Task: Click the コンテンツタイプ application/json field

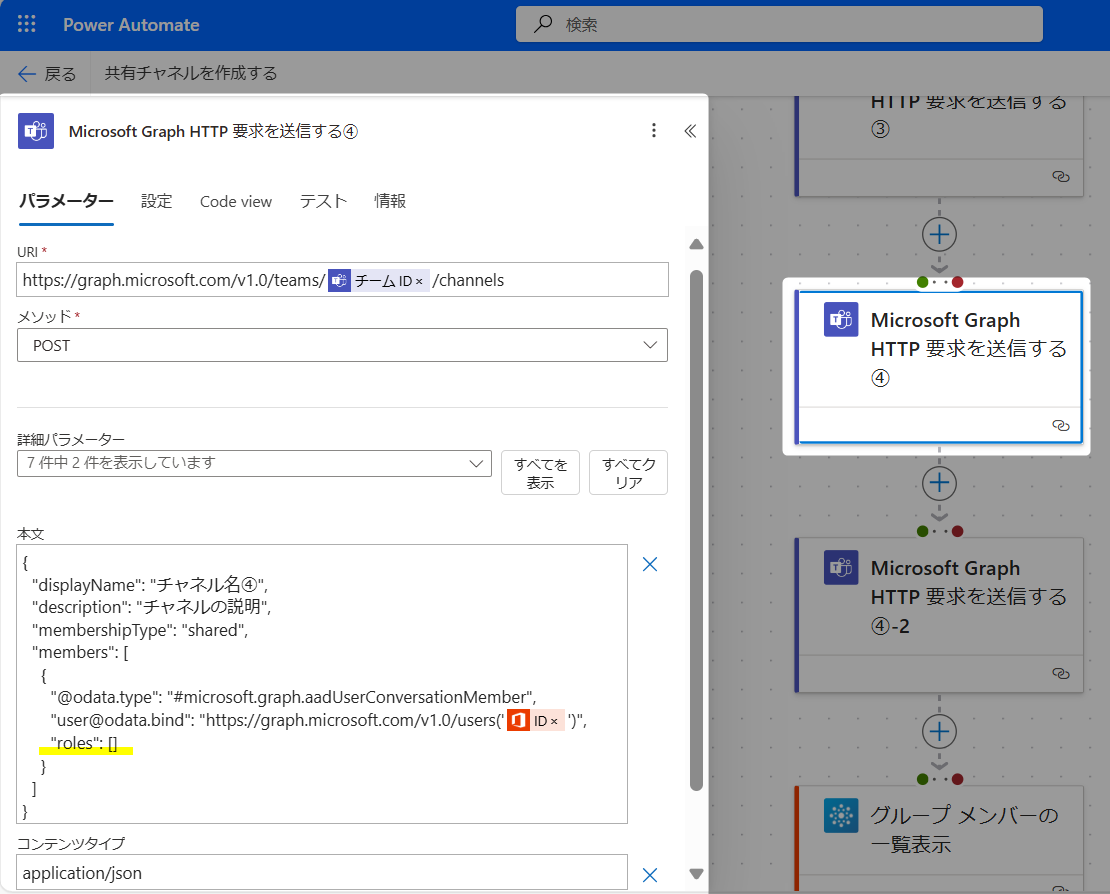Action: [x=322, y=873]
